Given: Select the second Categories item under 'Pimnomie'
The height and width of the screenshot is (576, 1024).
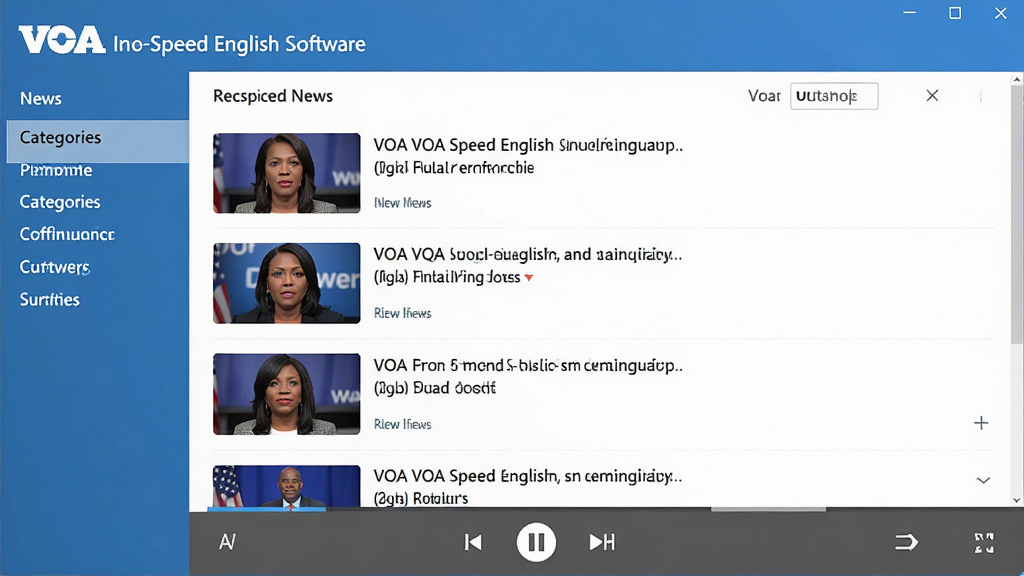Looking at the screenshot, I should 60,202.
